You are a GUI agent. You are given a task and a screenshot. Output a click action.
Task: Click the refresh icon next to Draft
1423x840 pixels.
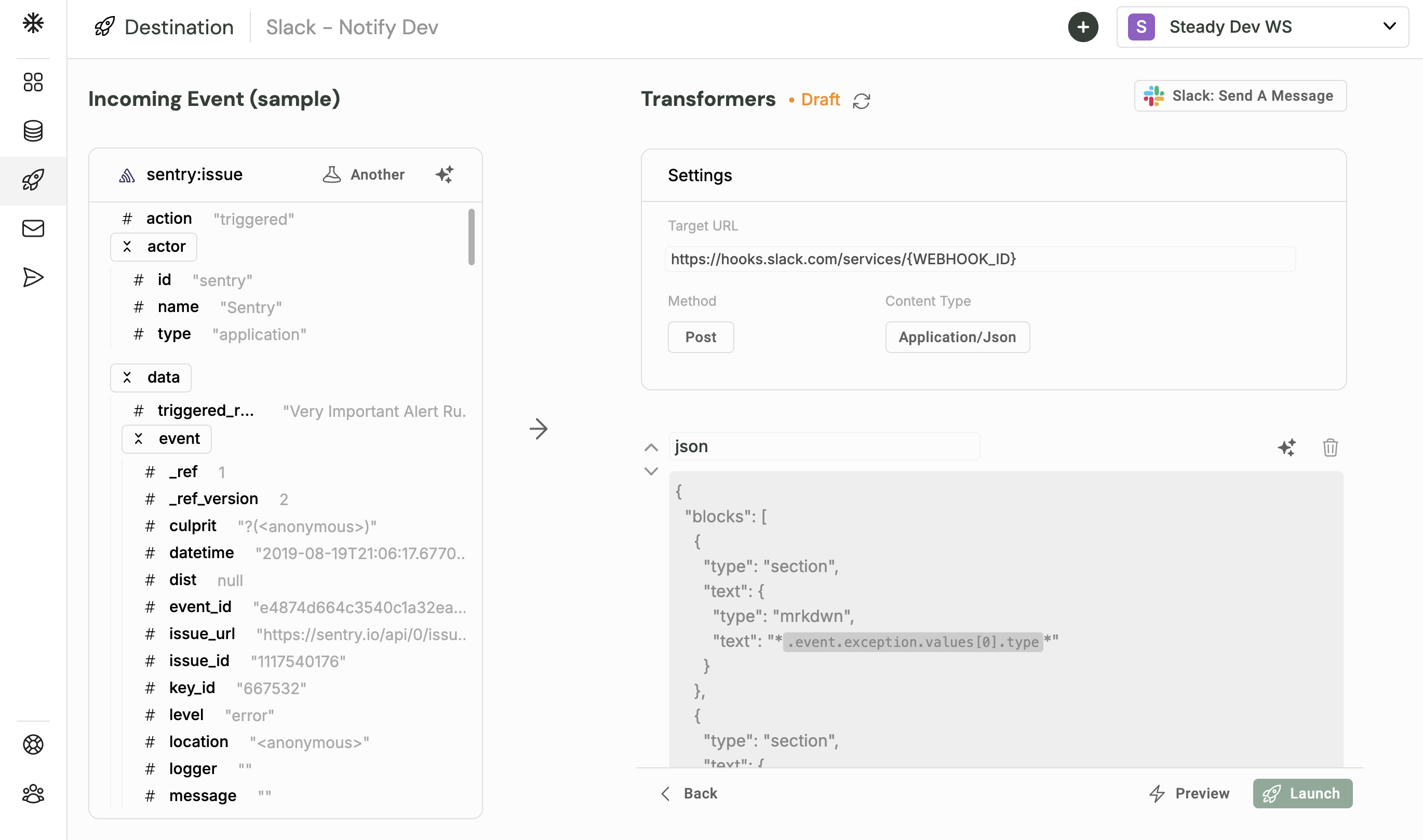(861, 100)
